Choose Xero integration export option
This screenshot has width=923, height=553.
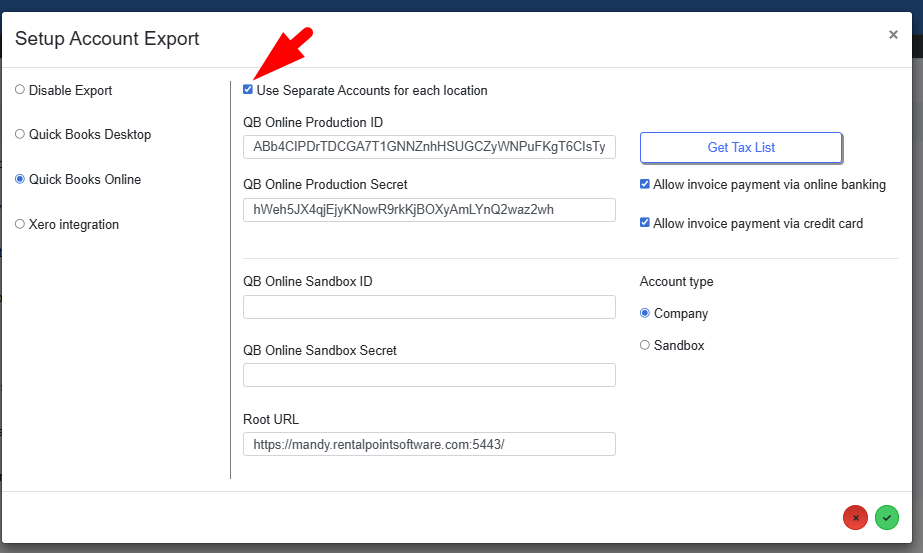click(x=20, y=224)
